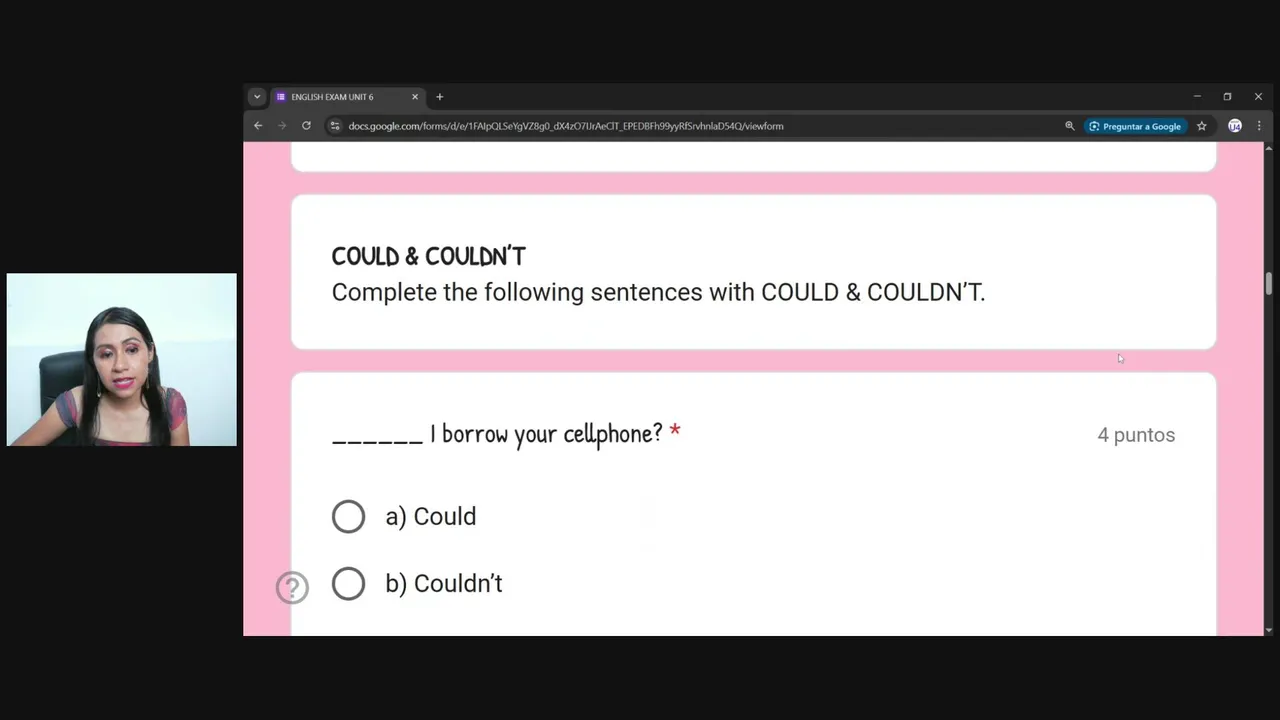Click the scrollbar down arrow

click(1269, 630)
